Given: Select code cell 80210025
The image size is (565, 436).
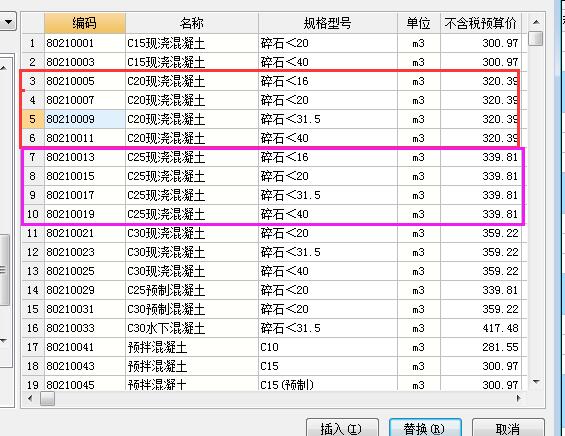Looking at the screenshot, I should click(x=85, y=271).
